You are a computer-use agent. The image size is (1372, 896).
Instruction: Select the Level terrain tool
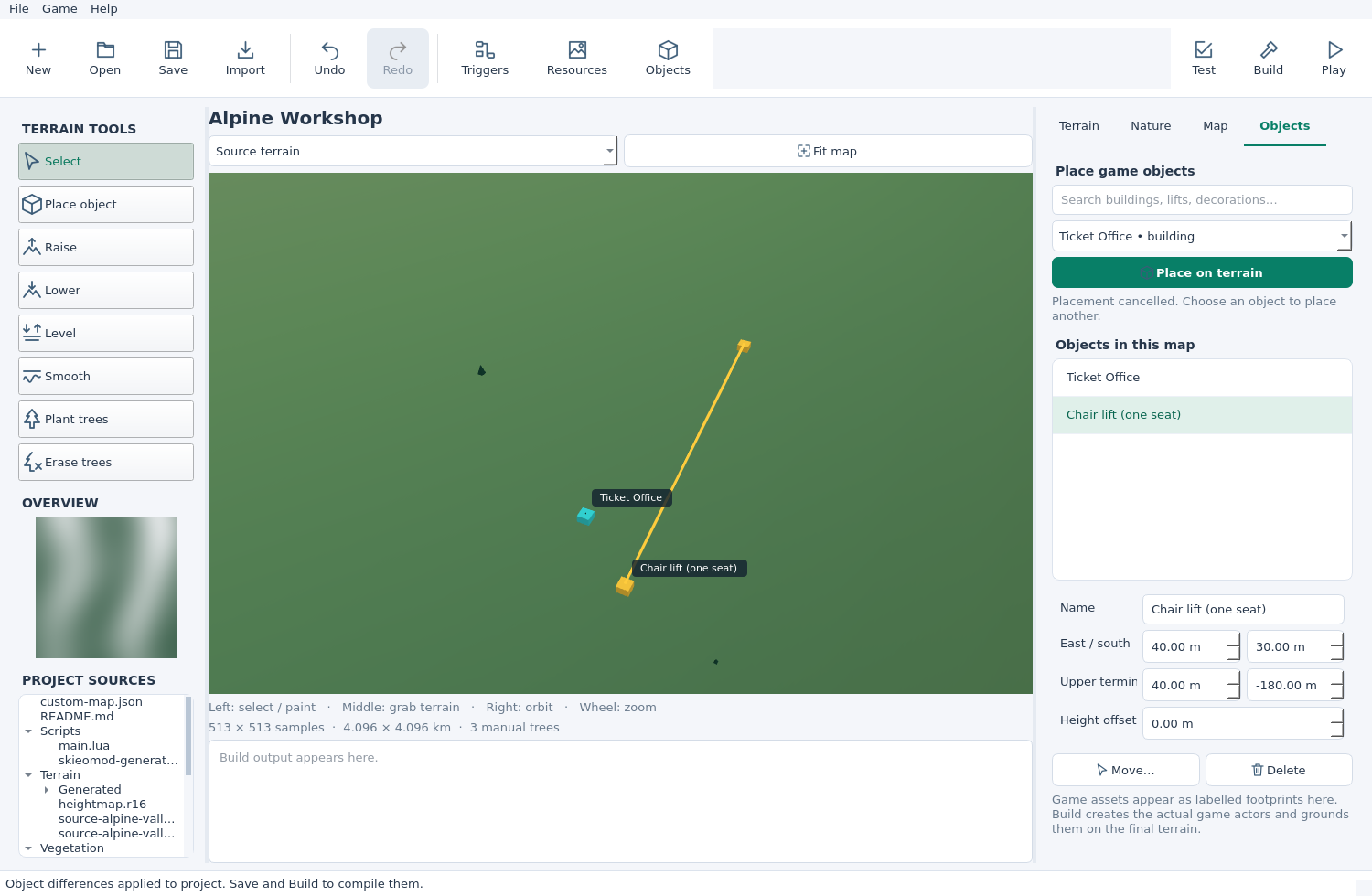pyautogui.click(x=106, y=333)
